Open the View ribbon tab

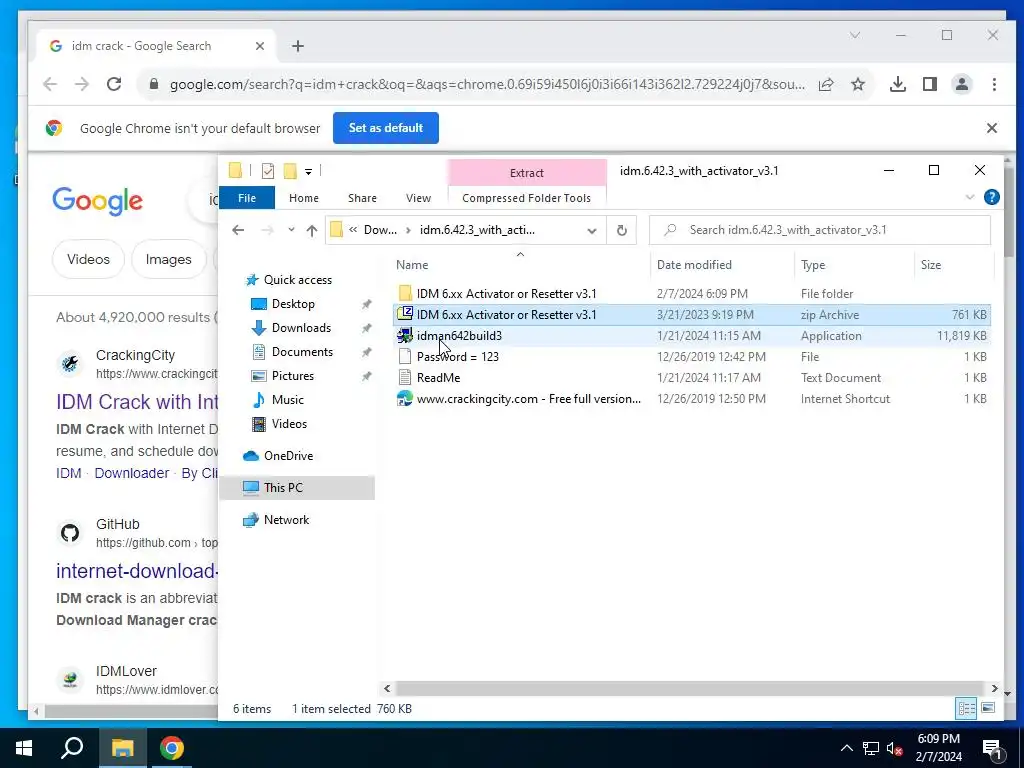click(x=418, y=198)
